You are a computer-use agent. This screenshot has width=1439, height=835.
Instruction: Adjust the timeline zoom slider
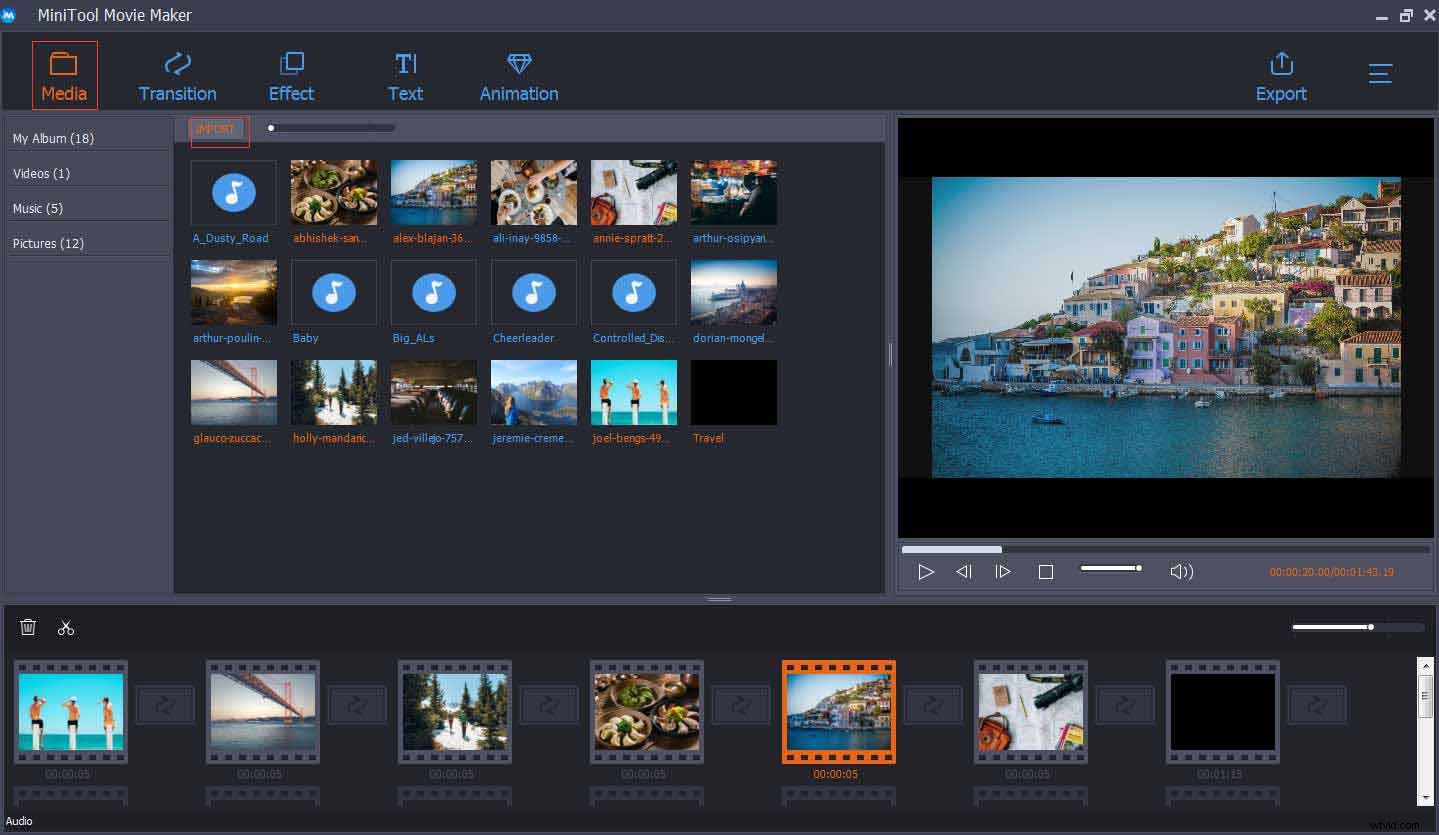point(1370,627)
